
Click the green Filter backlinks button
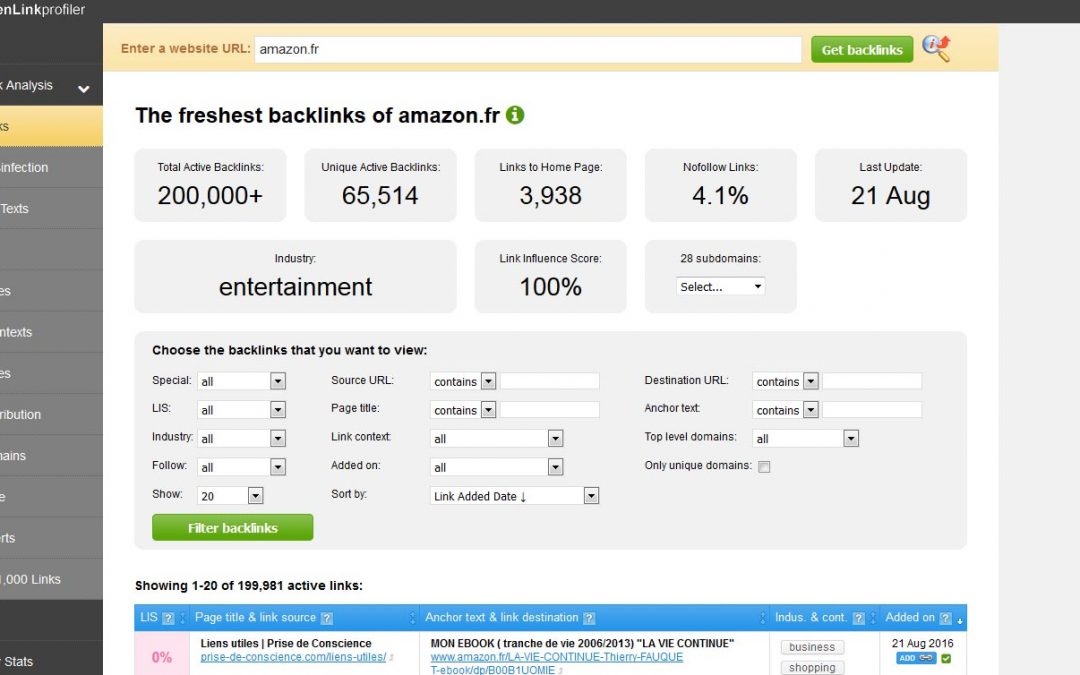click(233, 528)
